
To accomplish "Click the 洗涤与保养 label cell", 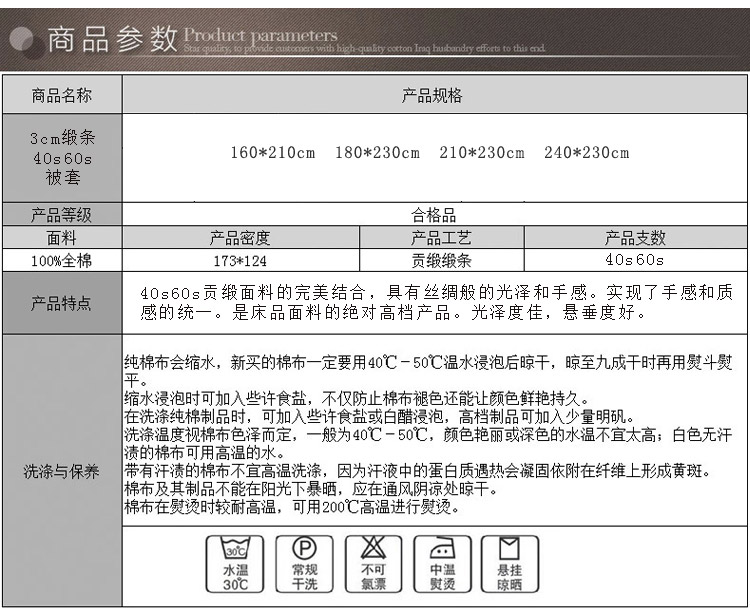I will click(x=62, y=471).
